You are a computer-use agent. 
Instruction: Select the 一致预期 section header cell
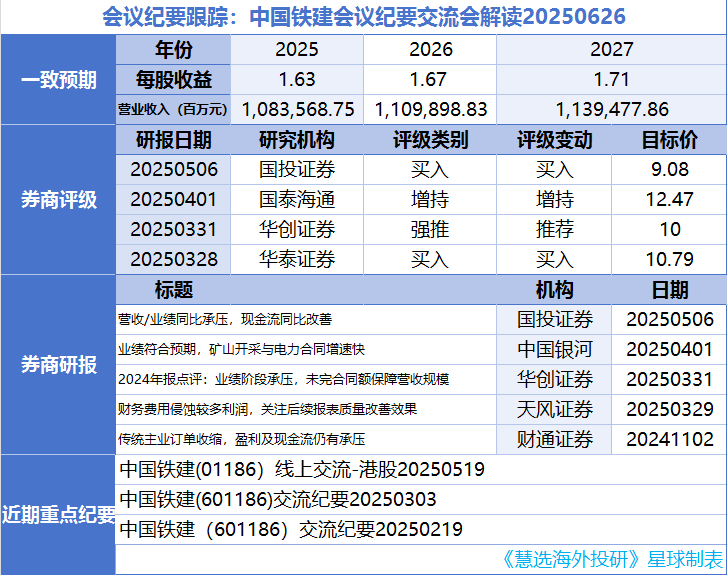click(58, 79)
